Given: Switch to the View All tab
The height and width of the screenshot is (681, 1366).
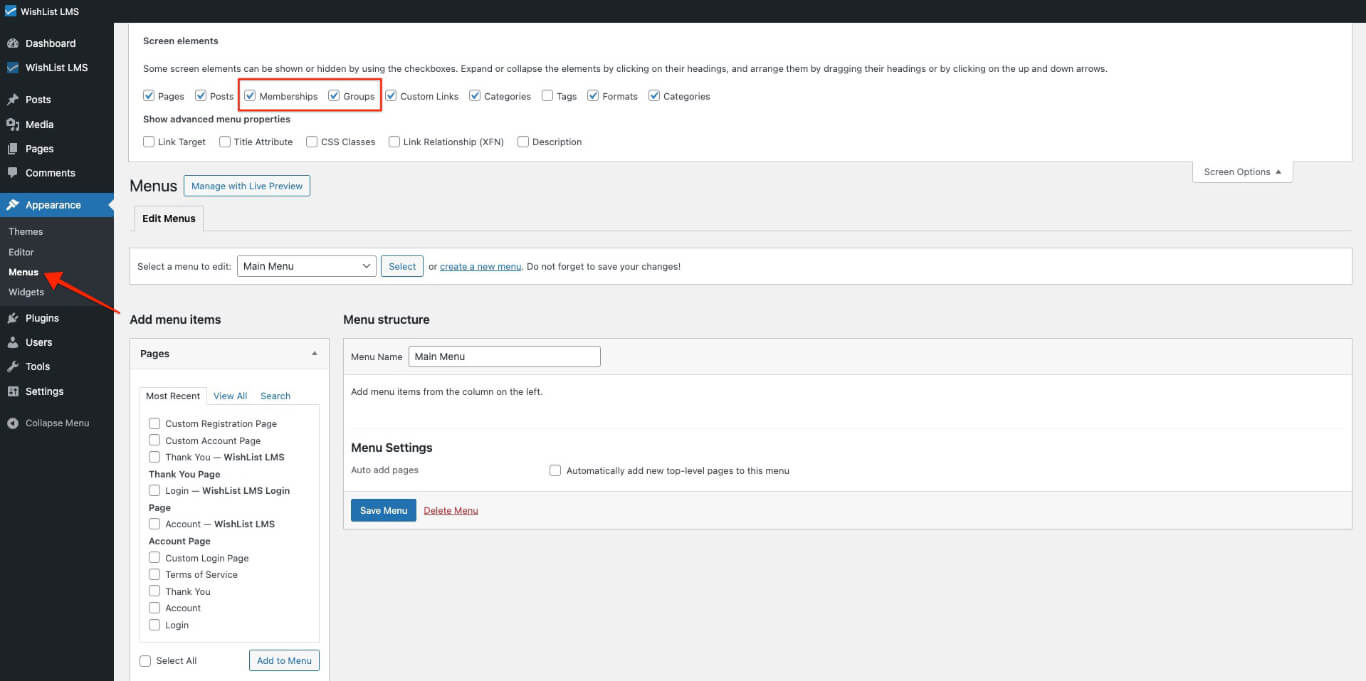Looking at the screenshot, I should [x=230, y=395].
